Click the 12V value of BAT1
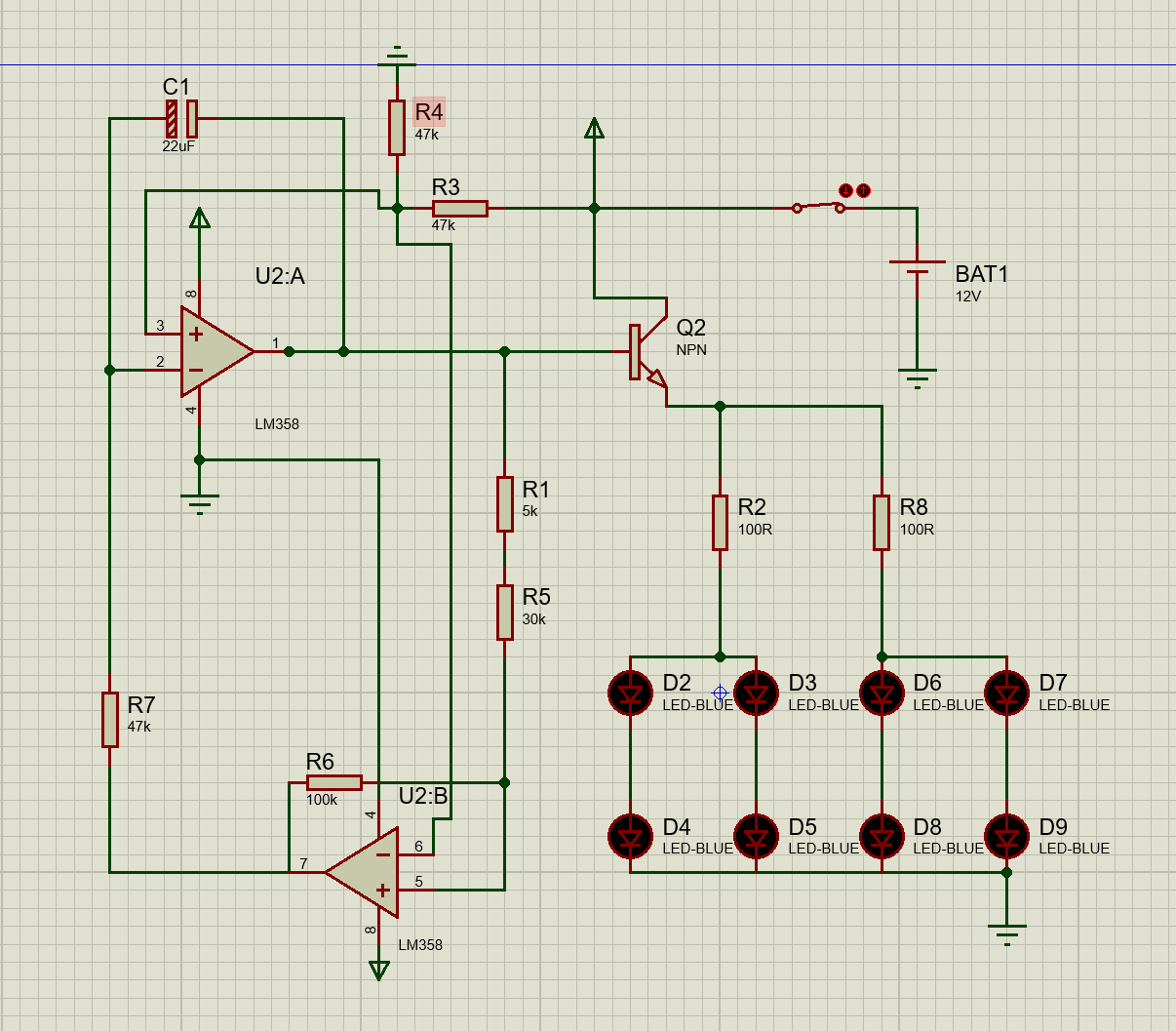Viewport: 1176px width, 1031px height. coord(968,297)
